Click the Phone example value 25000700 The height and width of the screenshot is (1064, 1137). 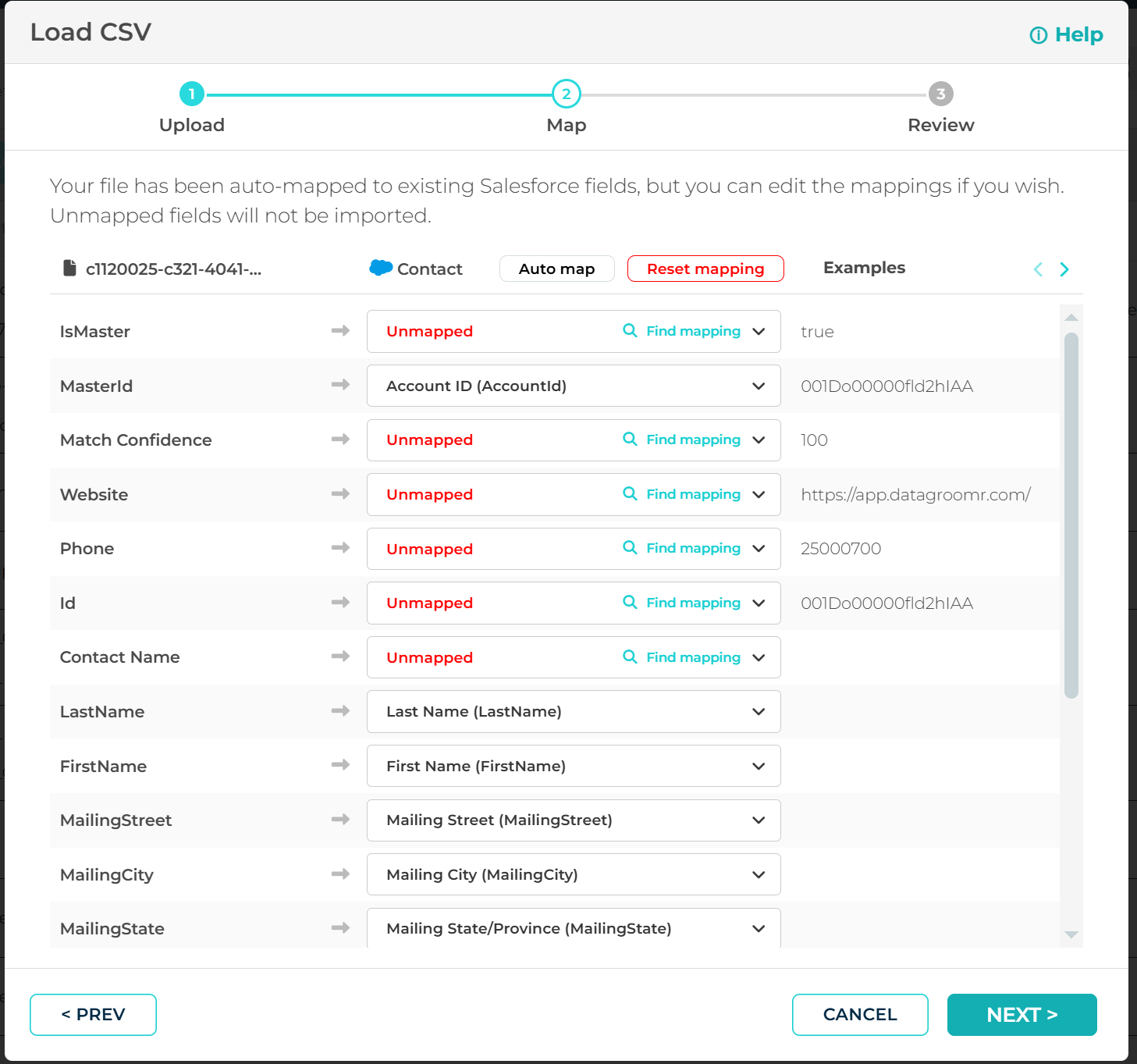pyautogui.click(x=840, y=549)
